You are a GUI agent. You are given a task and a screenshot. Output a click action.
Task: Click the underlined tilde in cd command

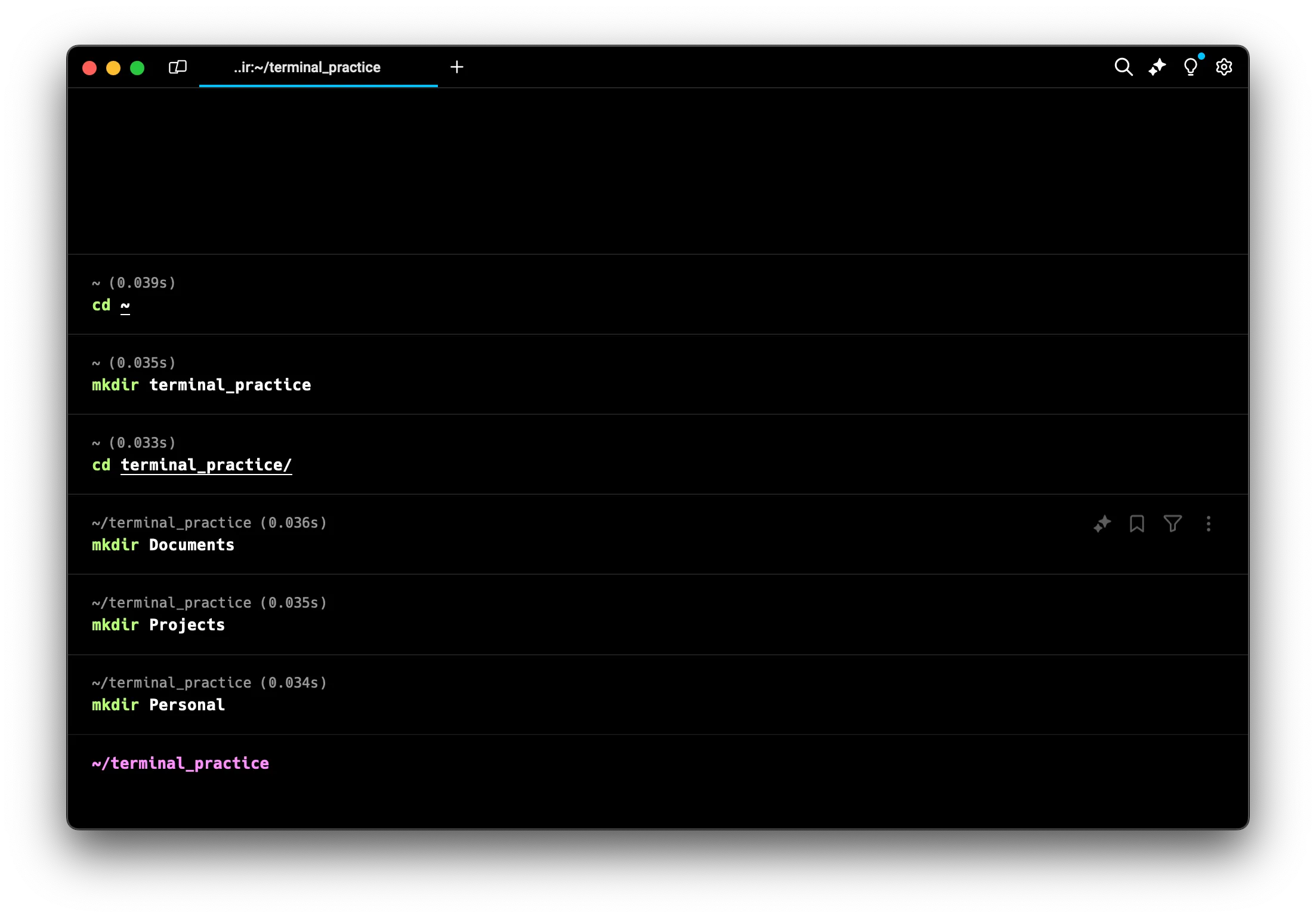point(125,306)
